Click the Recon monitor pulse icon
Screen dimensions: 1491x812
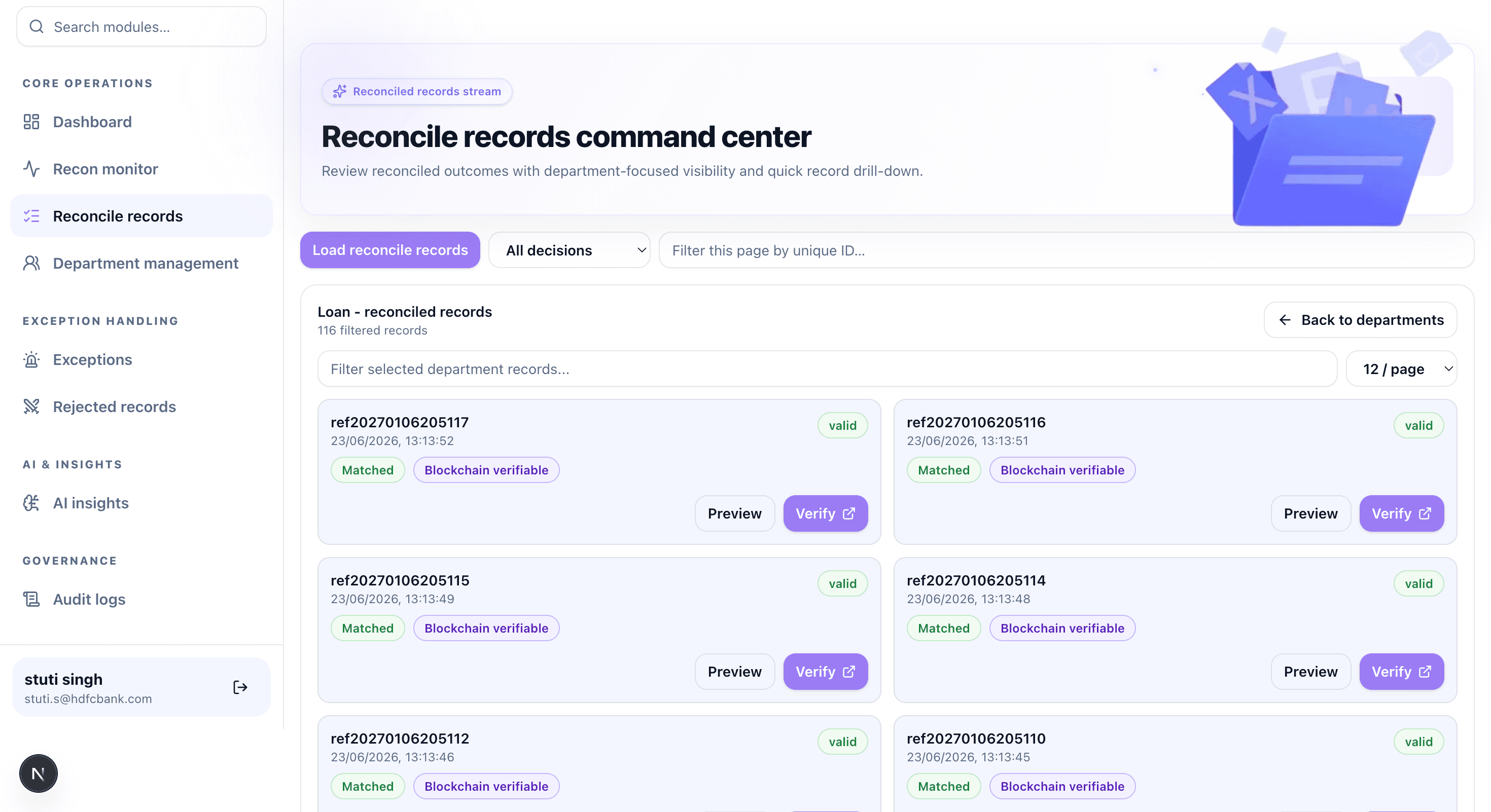click(31, 169)
